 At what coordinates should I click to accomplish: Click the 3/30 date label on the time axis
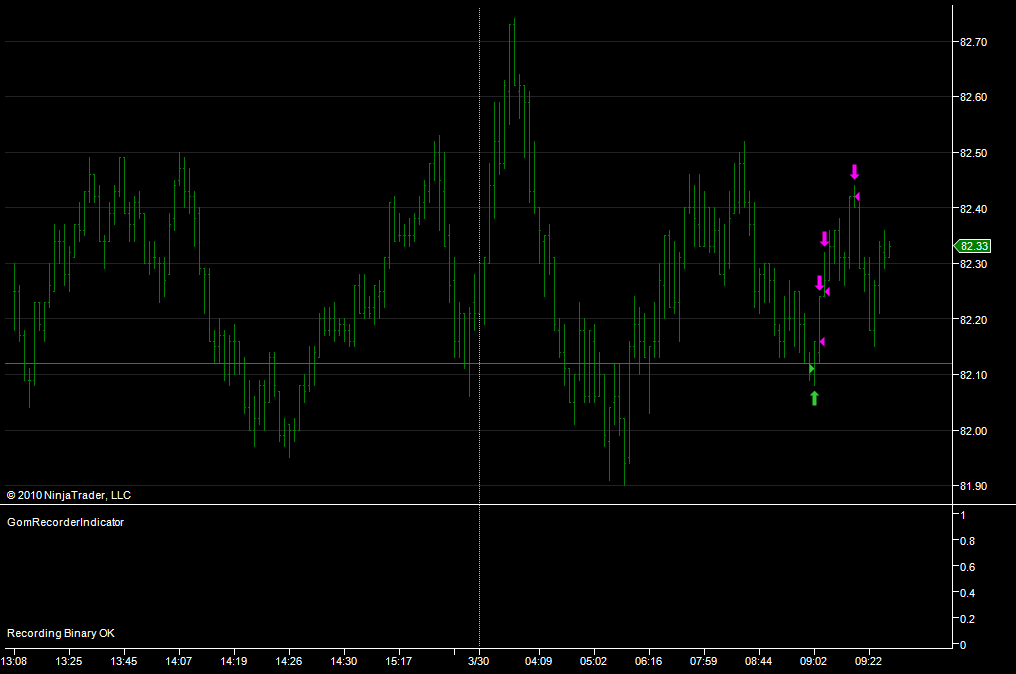click(x=479, y=661)
